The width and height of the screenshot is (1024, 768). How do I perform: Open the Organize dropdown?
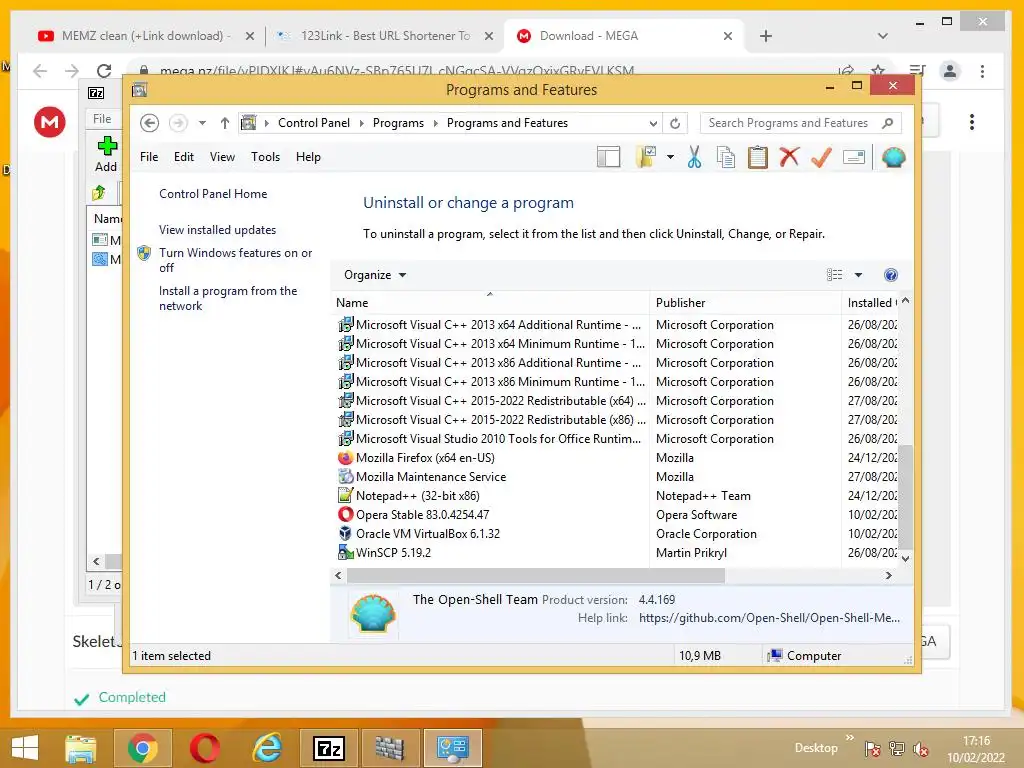[375, 275]
